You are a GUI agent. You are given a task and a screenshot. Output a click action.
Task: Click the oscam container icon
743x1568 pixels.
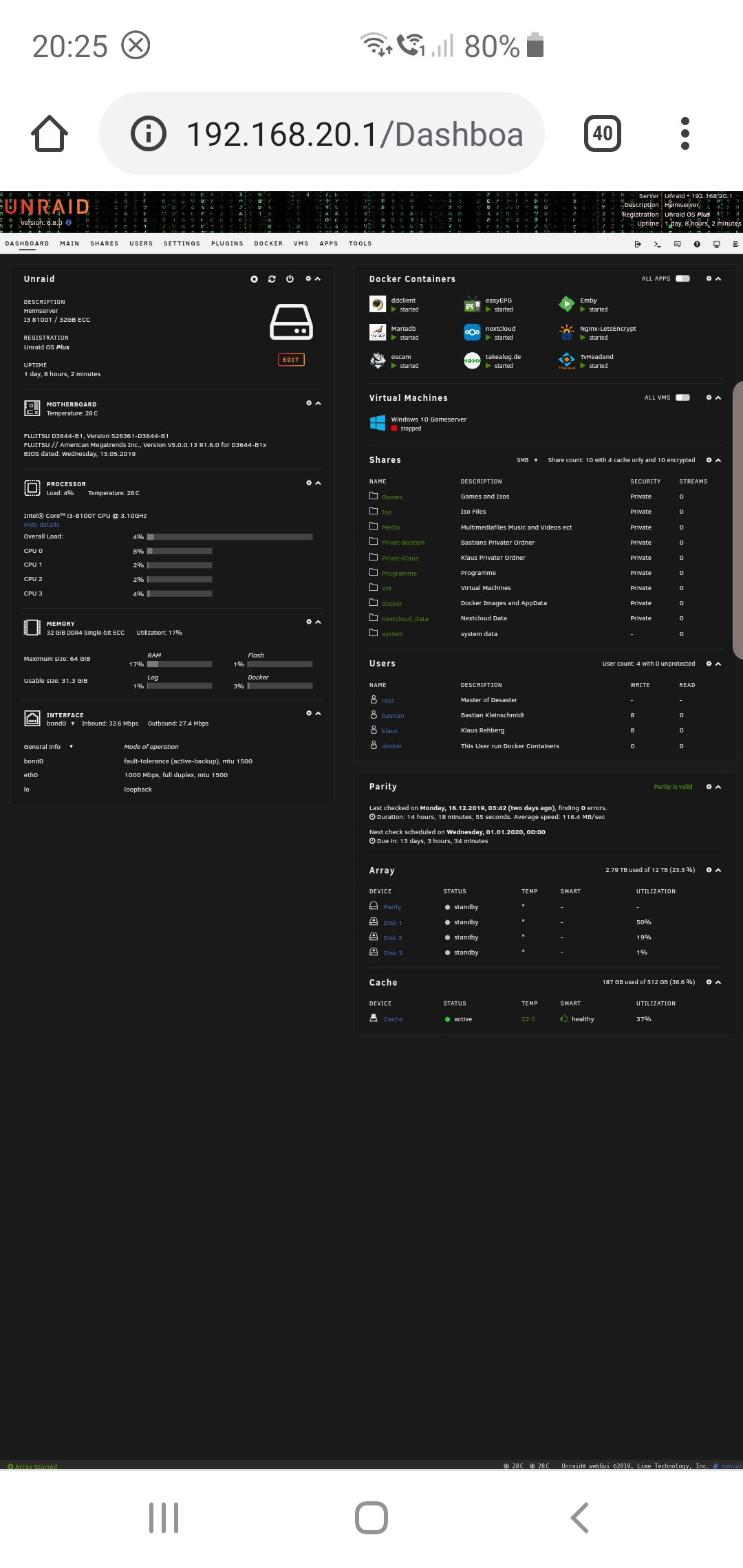point(378,360)
